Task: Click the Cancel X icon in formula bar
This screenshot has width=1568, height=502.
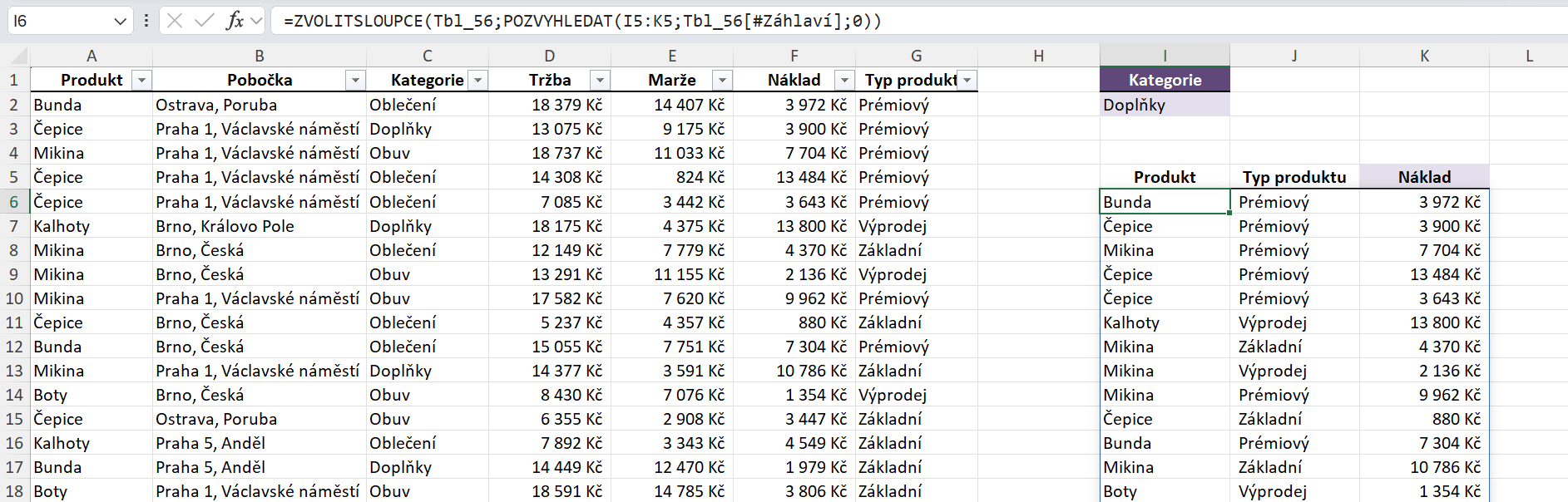Action: 175,21
